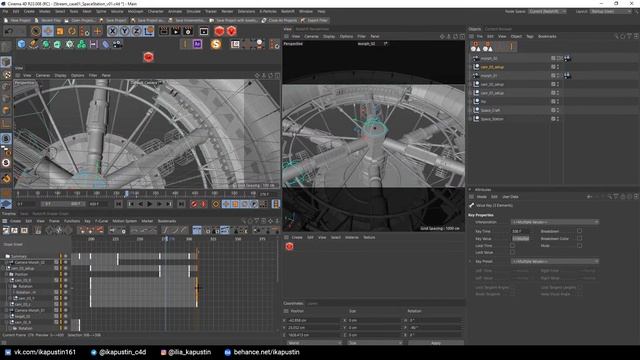Screen dimensions: 640x360
Task: Click the orange round S plugin icon
Action: click(x=216, y=44)
